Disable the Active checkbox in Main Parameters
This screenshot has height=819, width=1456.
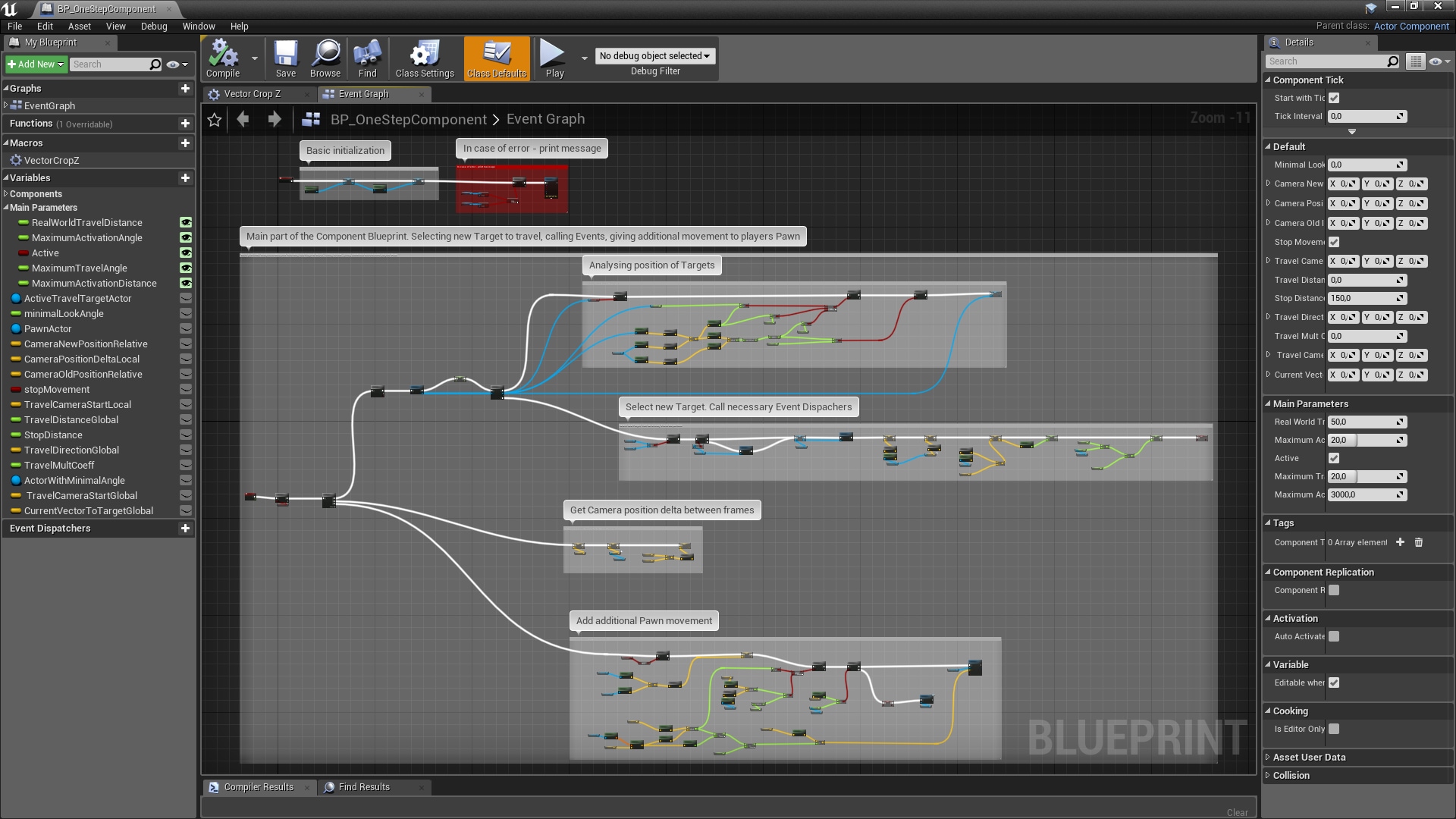[1334, 458]
